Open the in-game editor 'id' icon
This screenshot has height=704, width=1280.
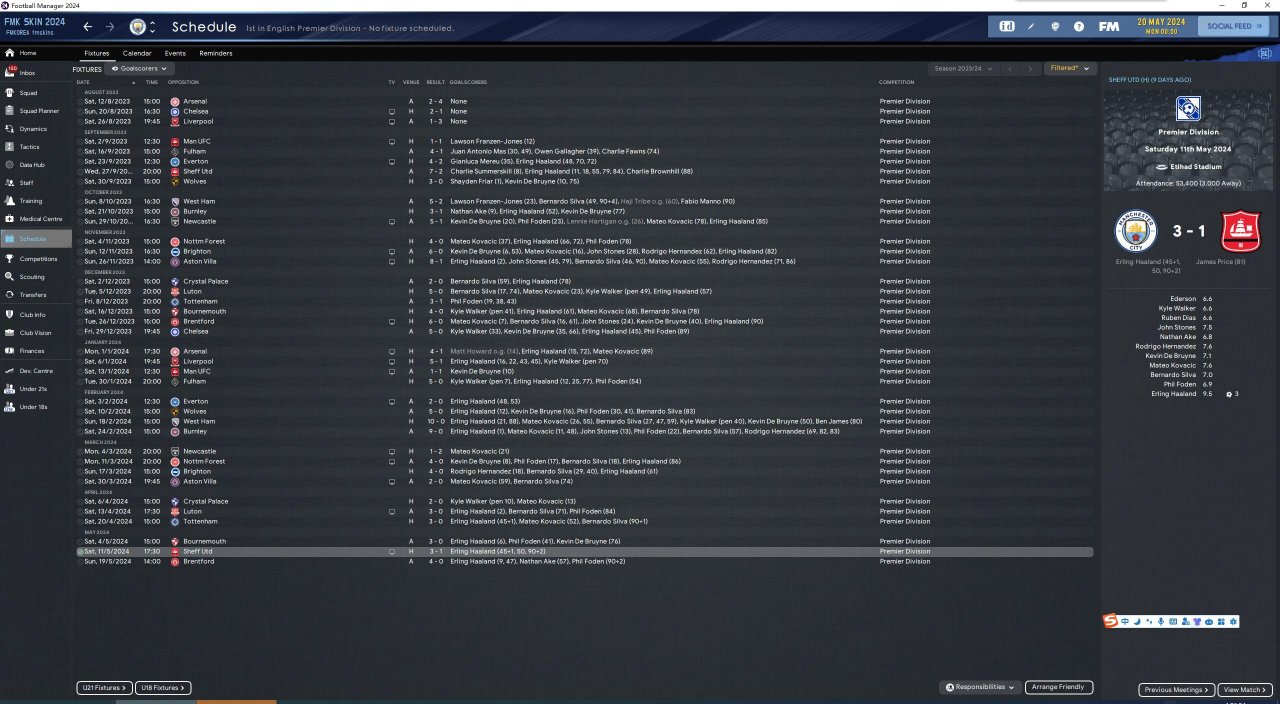1008,26
